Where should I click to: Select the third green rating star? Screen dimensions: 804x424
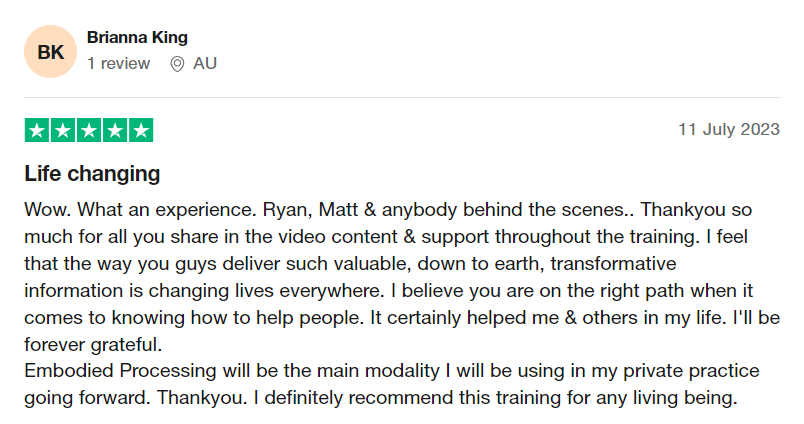click(89, 130)
